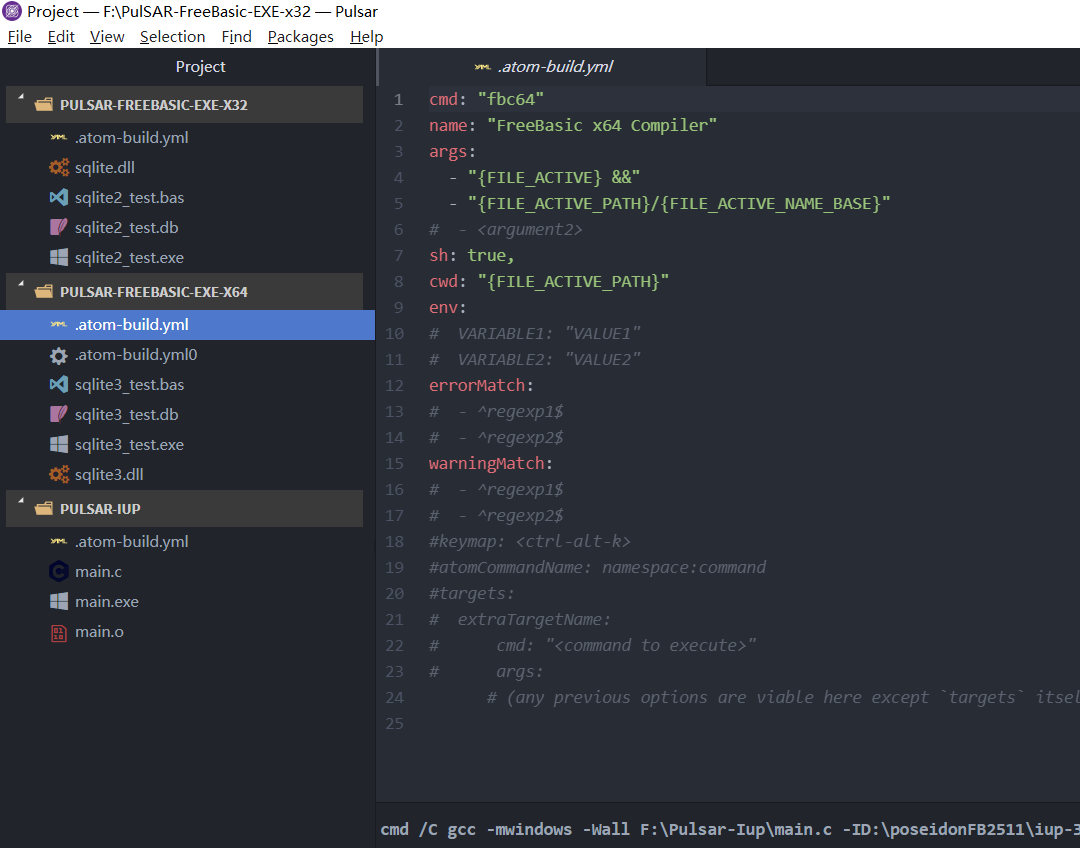Collapse the PULSAR-FREEBASIC-EXE-X32 folder arrow
Viewport: 1080px width, 848px height.
tap(21, 97)
